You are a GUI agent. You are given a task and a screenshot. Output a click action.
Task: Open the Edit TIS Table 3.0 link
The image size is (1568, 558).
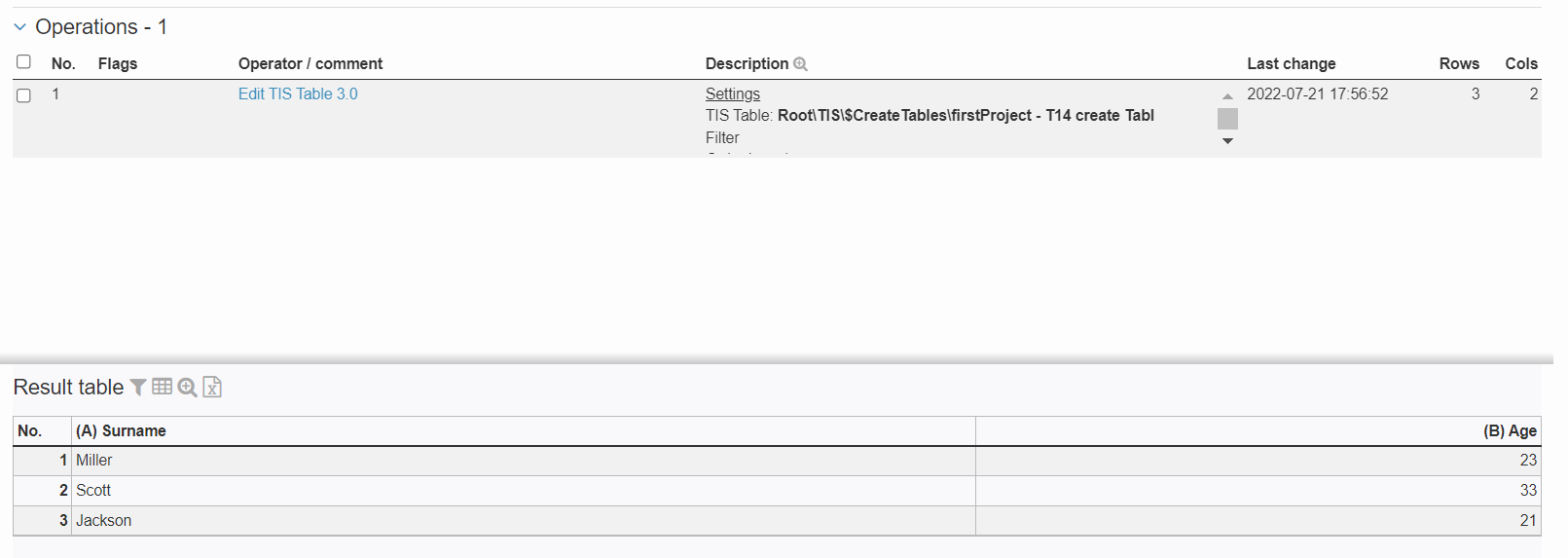pos(298,94)
